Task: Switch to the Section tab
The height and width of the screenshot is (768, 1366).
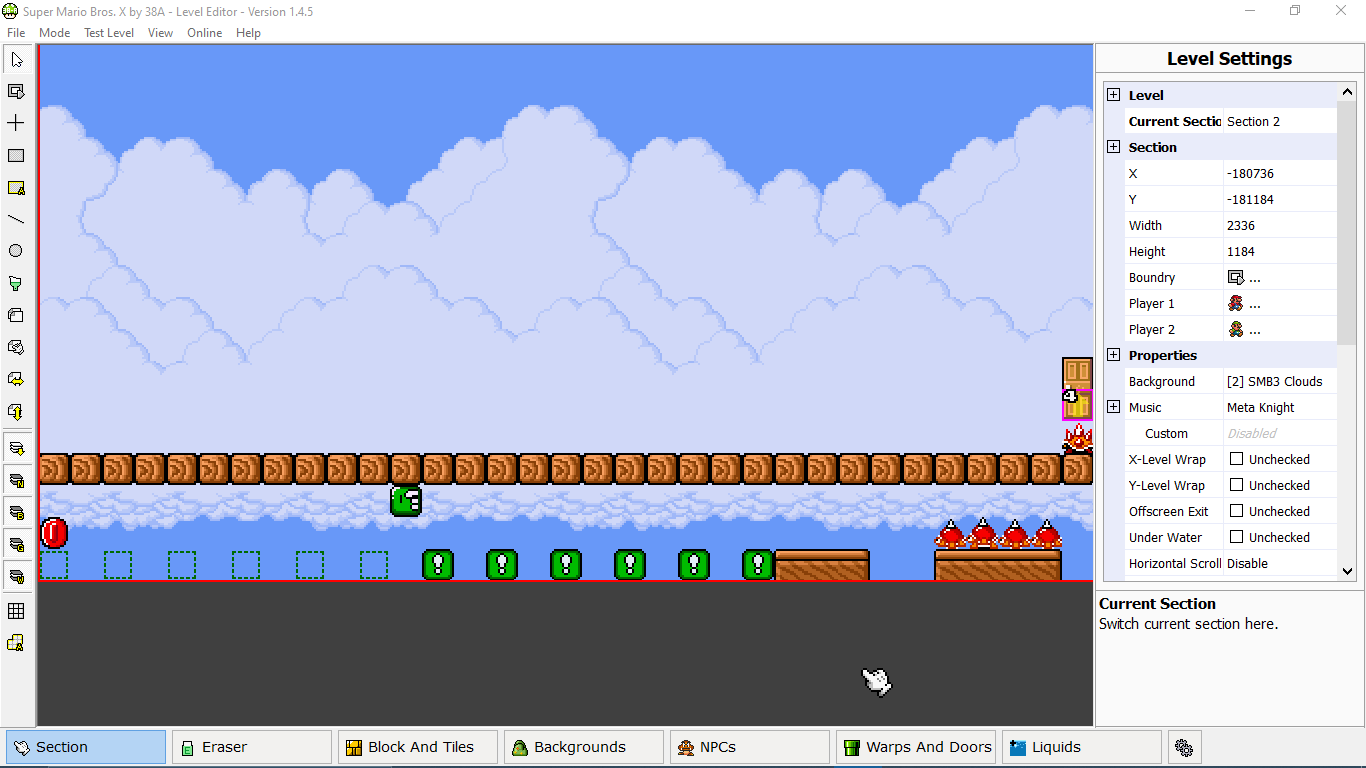Action: pos(86,747)
